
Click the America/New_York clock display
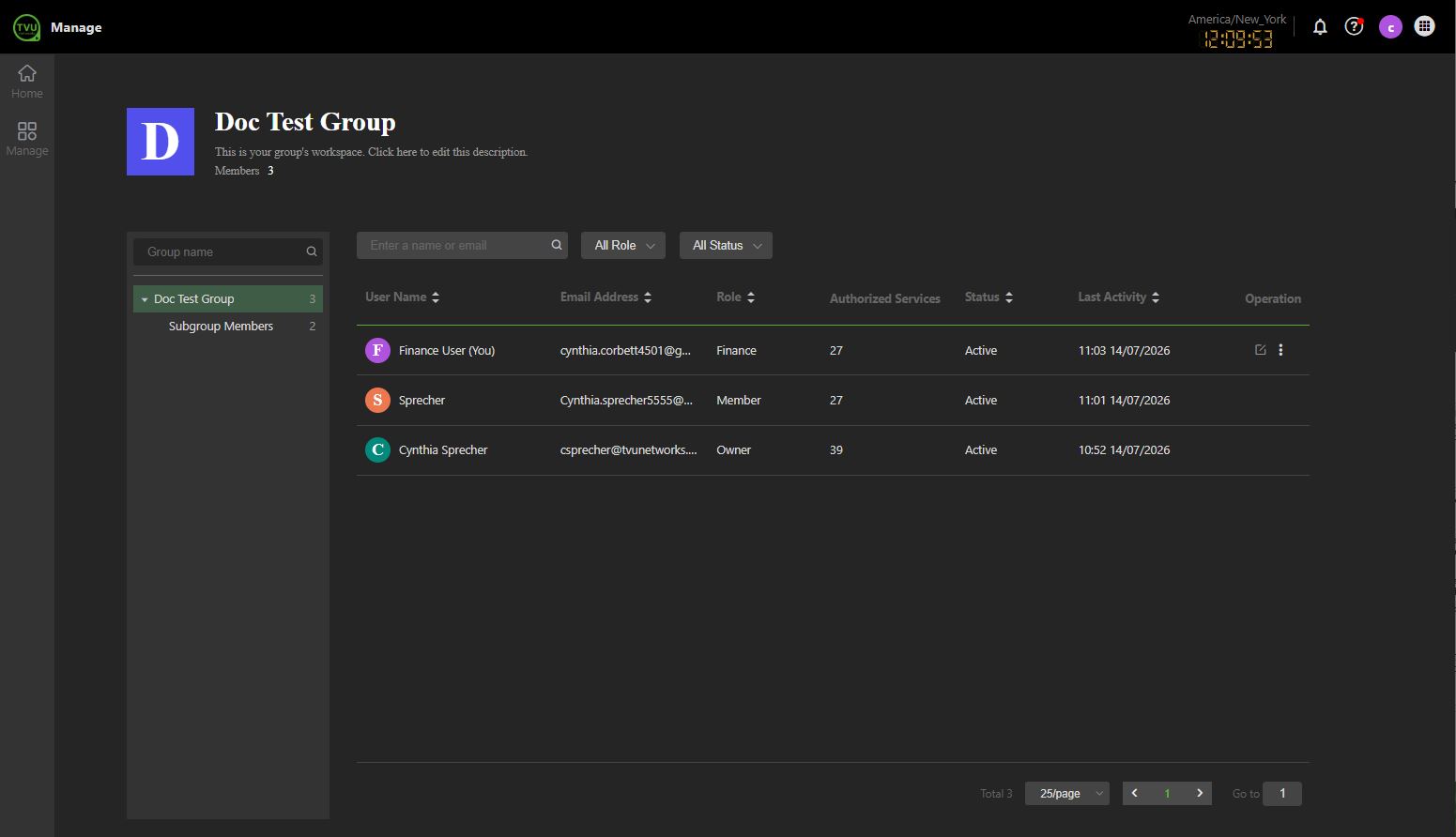[x=1237, y=31]
